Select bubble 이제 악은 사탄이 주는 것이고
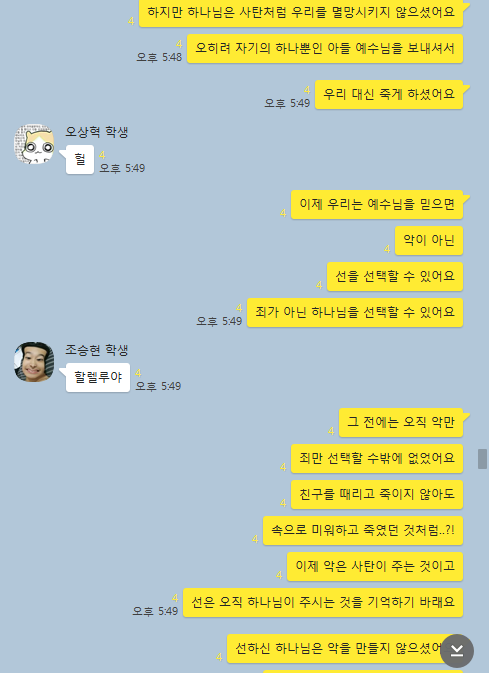This screenshot has width=489, height=673. (x=375, y=567)
